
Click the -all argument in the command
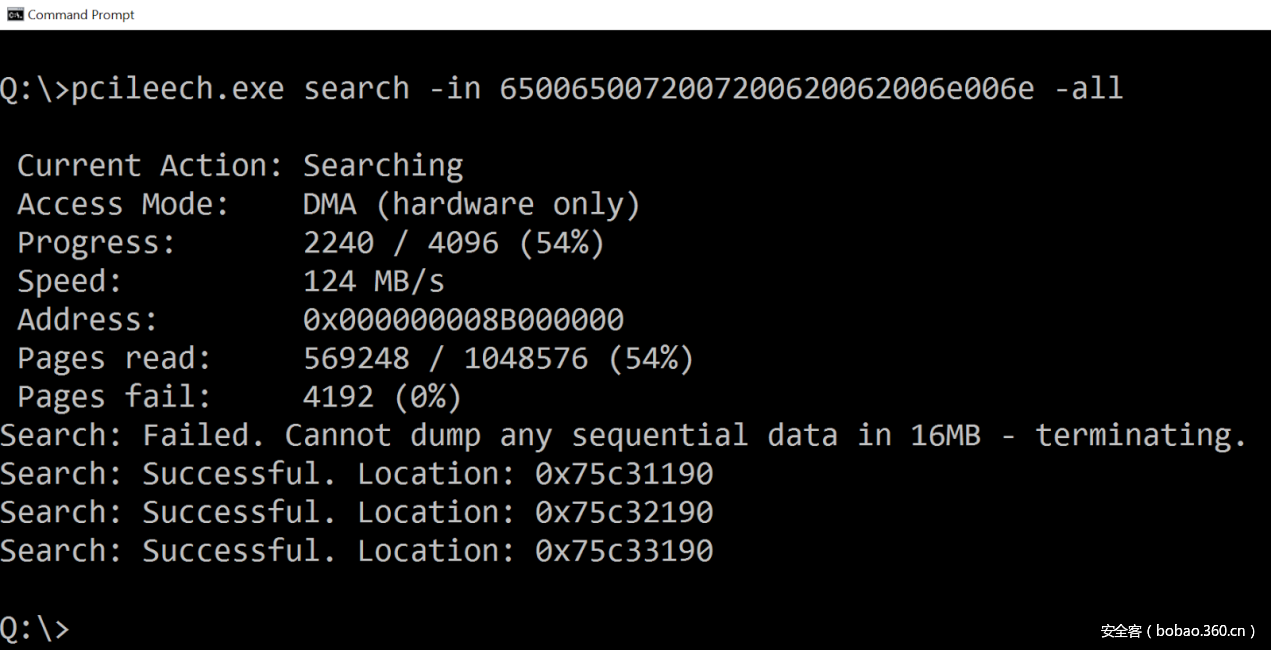tap(1089, 89)
